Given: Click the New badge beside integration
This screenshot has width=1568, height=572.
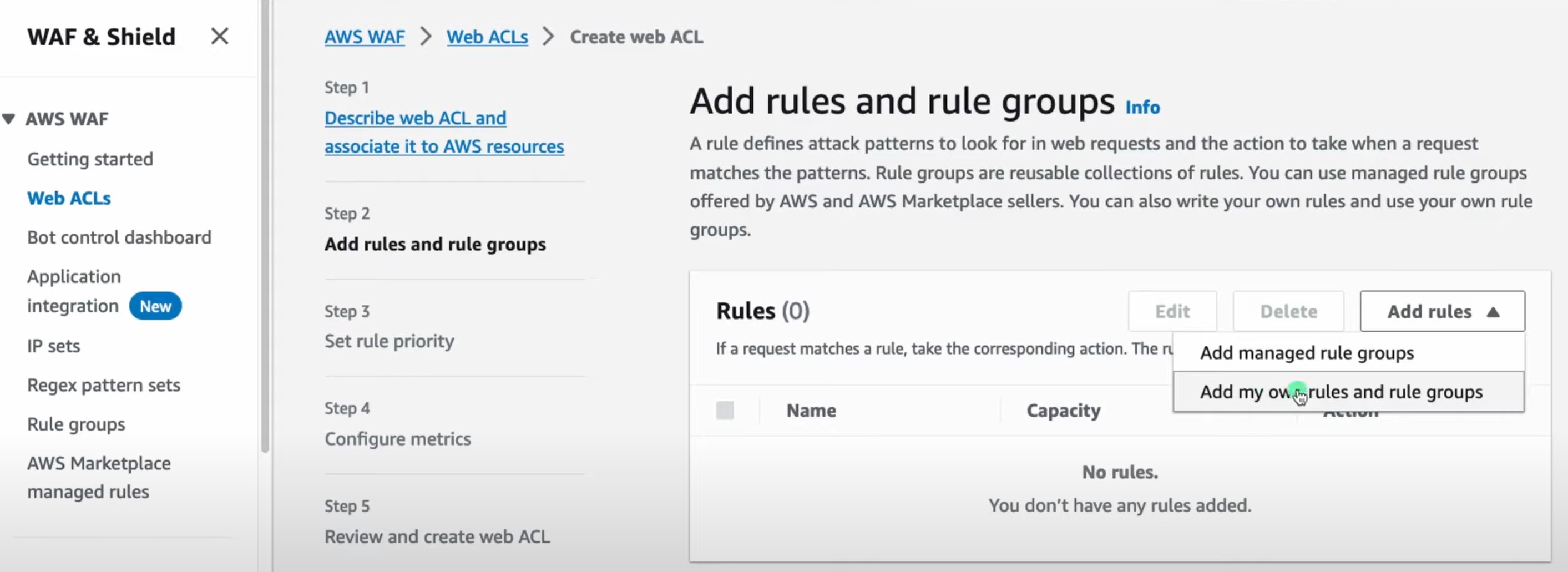Looking at the screenshot, I should 155,306.
